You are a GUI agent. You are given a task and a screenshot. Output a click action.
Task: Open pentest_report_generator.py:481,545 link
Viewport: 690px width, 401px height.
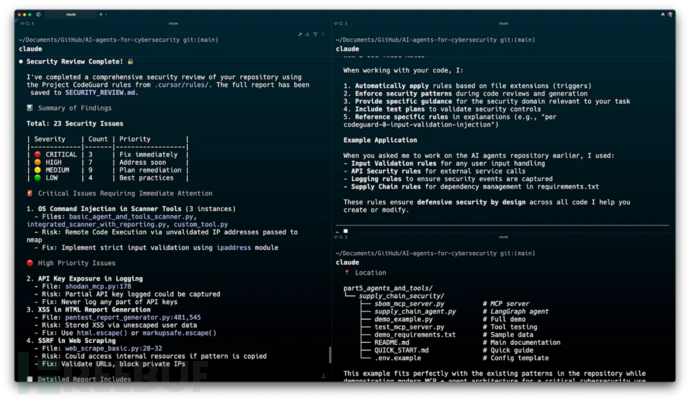coord(133,317)
